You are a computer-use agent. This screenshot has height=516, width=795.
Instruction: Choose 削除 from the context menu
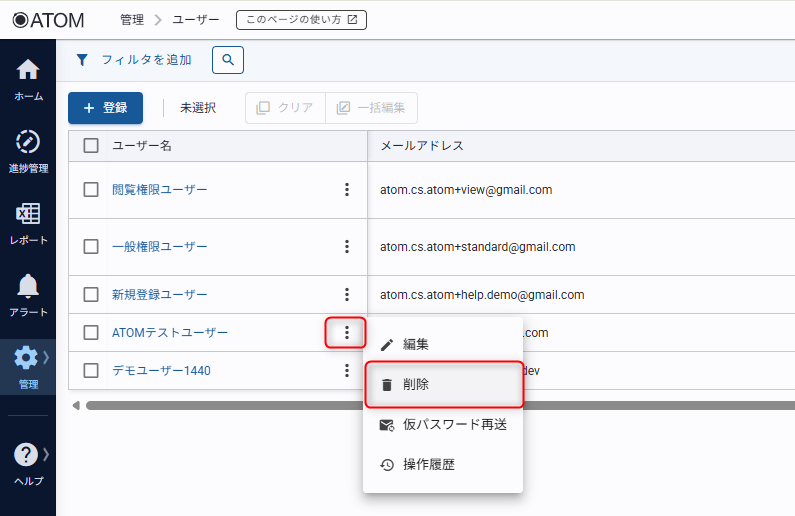tap(442, 384)
